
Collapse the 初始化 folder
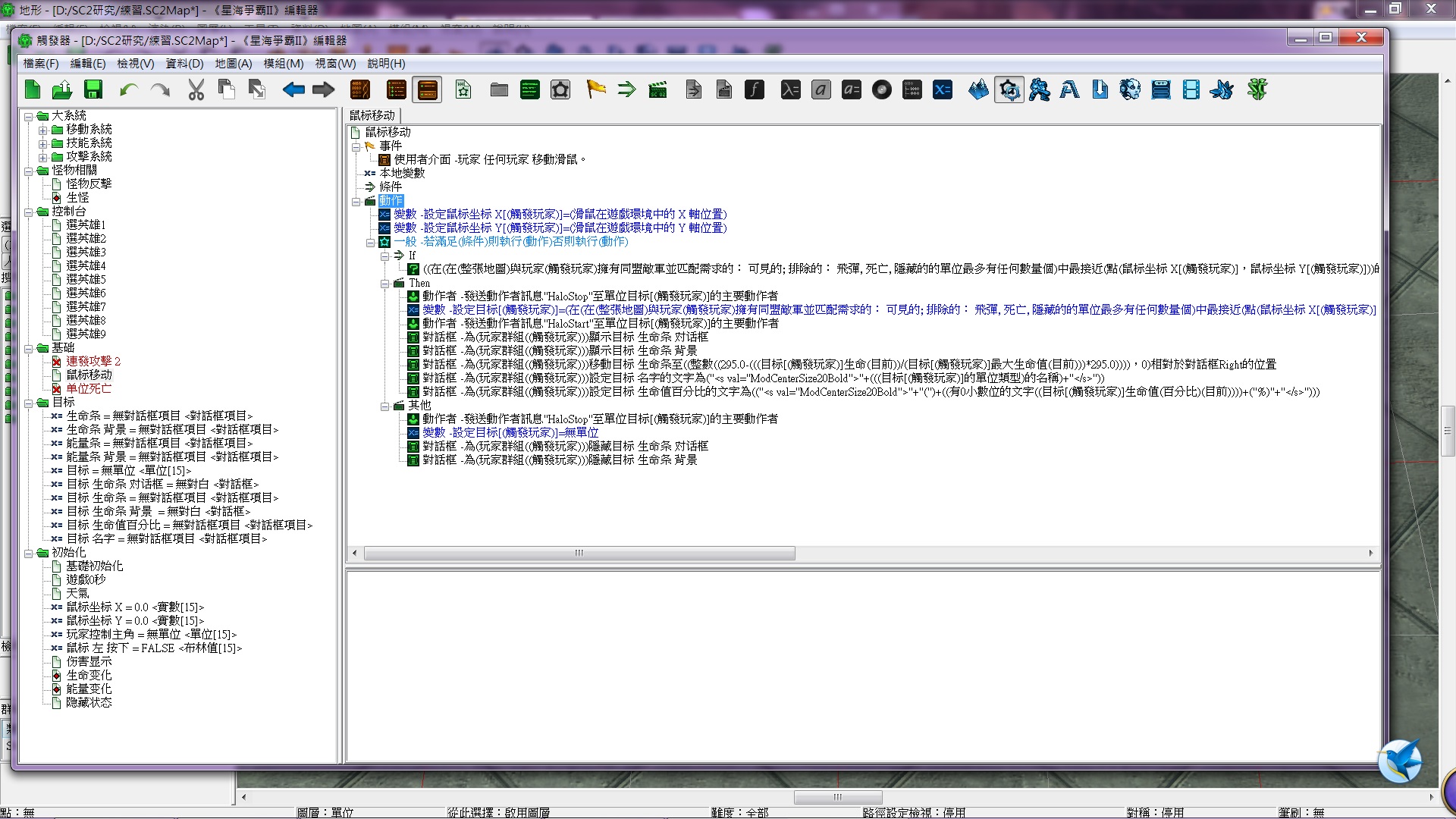29,553
